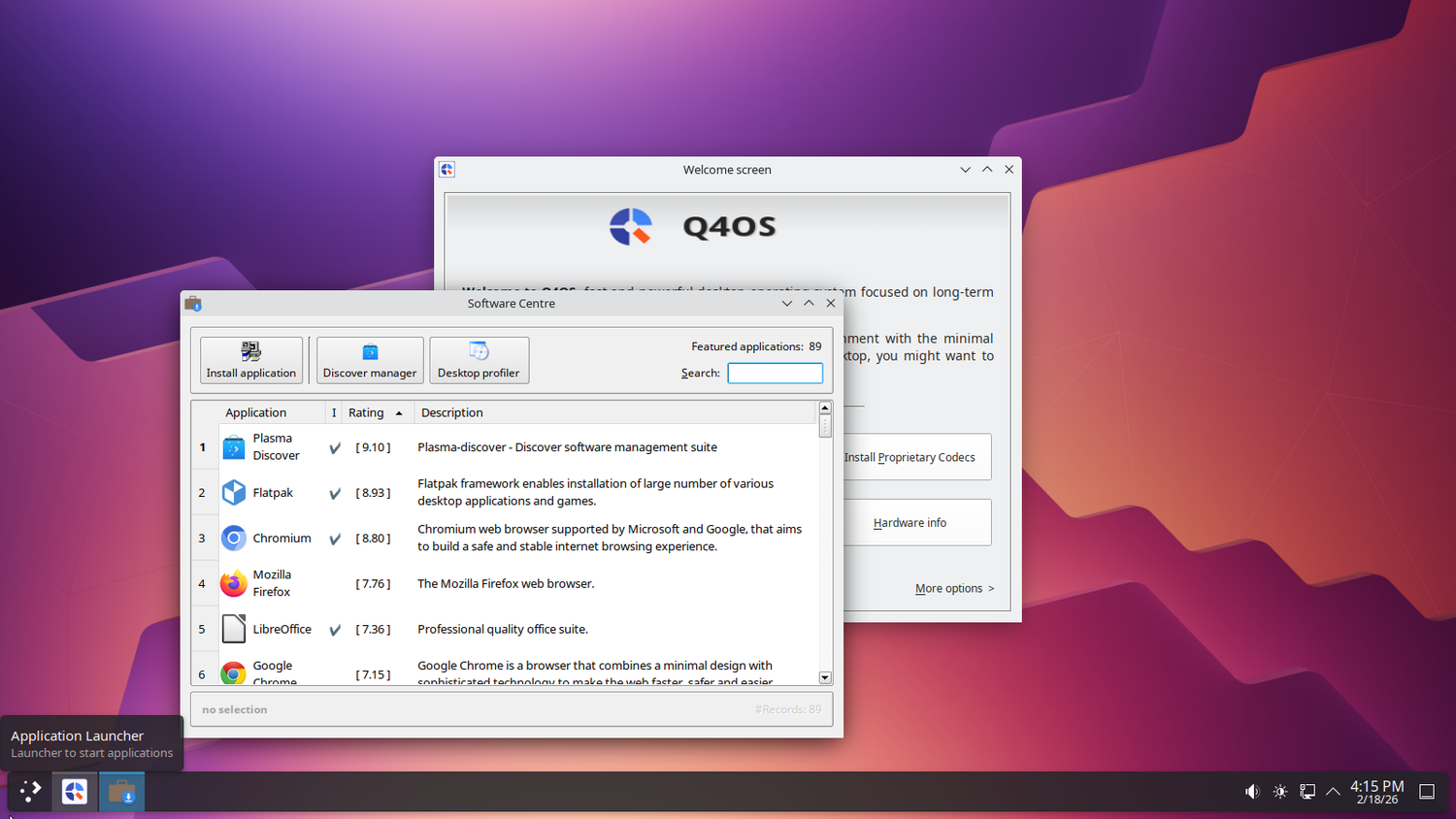Select rating value [ 7.36 ]
The width and height of the screenshot is (1456, 819).
click(373, 629)
